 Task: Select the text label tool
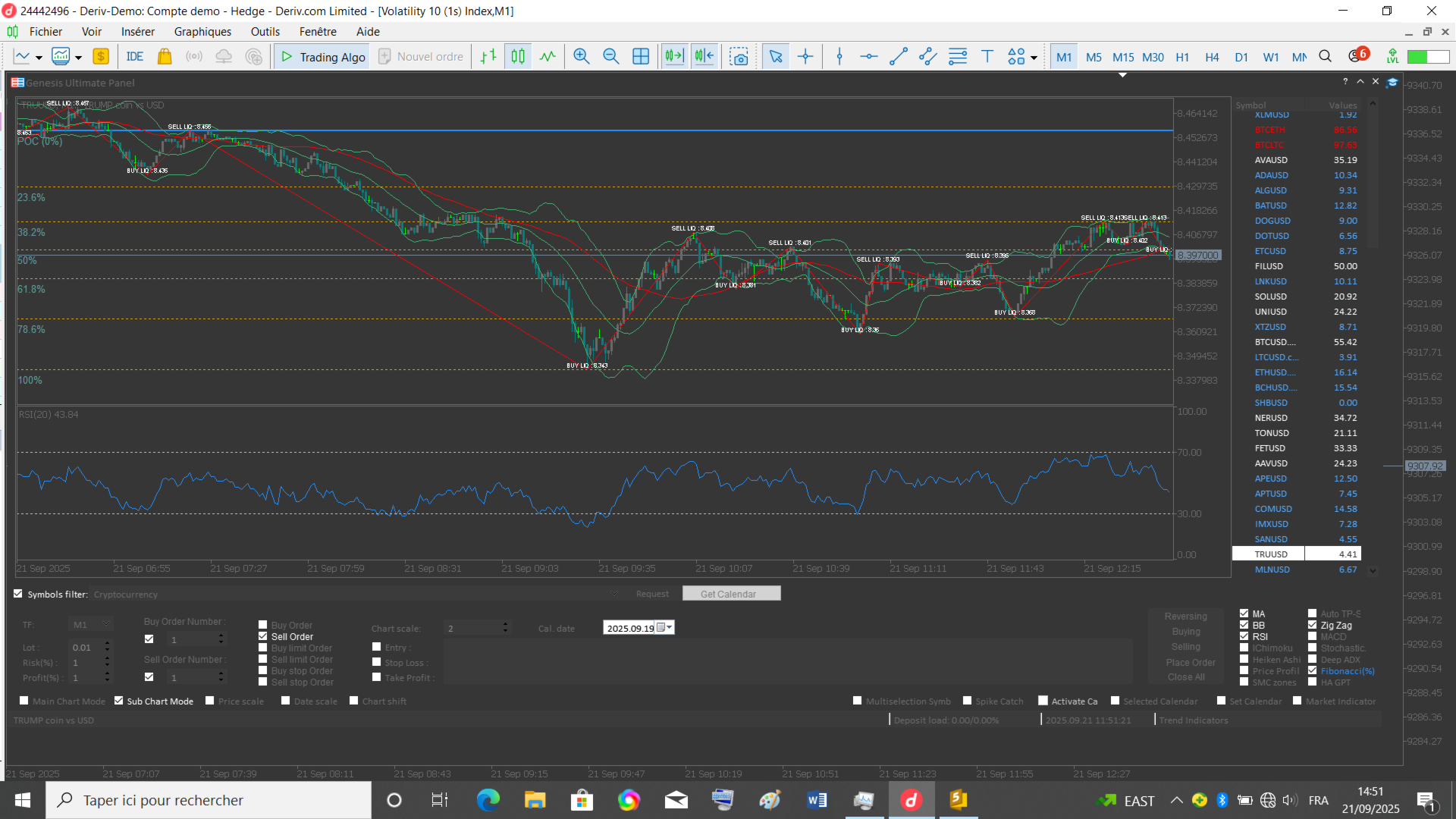click(x=987, y=57)
